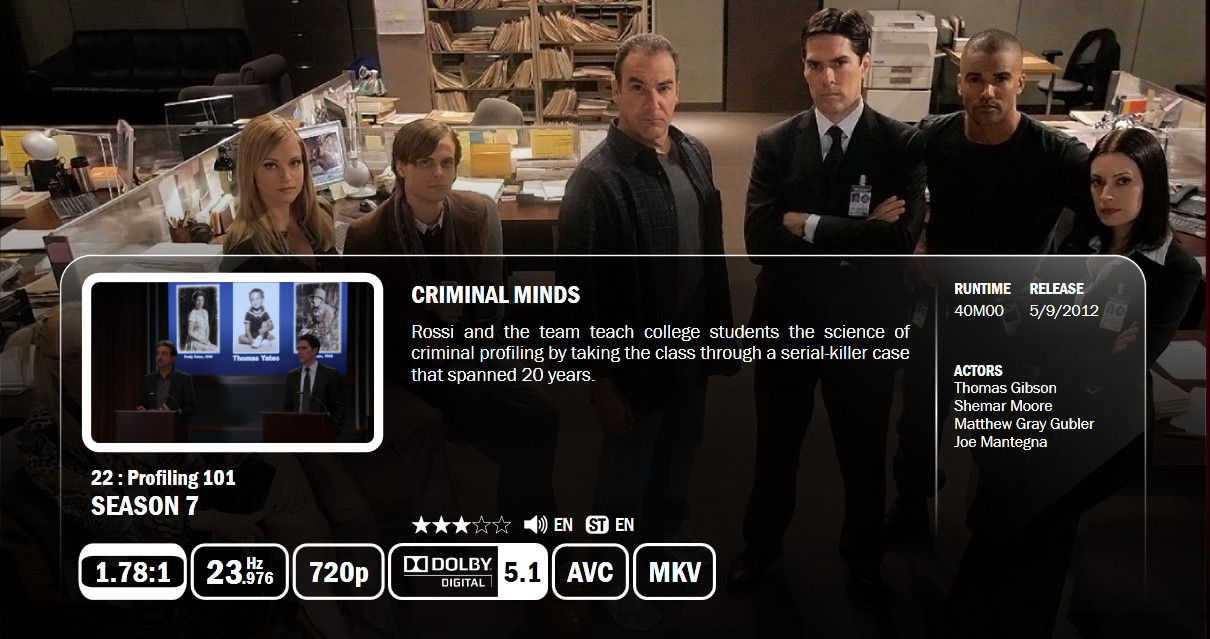
Task: Select actor Shemar Moore
Action: (x=1003, y=406)
